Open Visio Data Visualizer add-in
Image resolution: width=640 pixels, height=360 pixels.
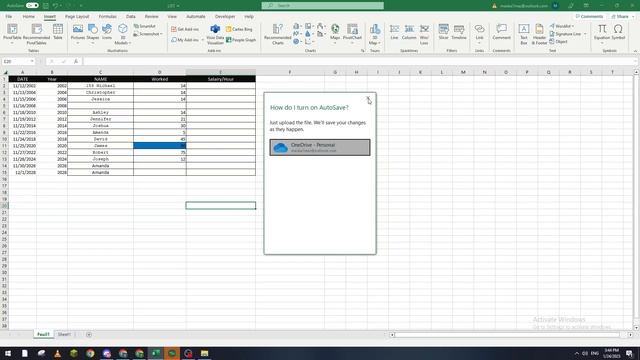point(215,34)
